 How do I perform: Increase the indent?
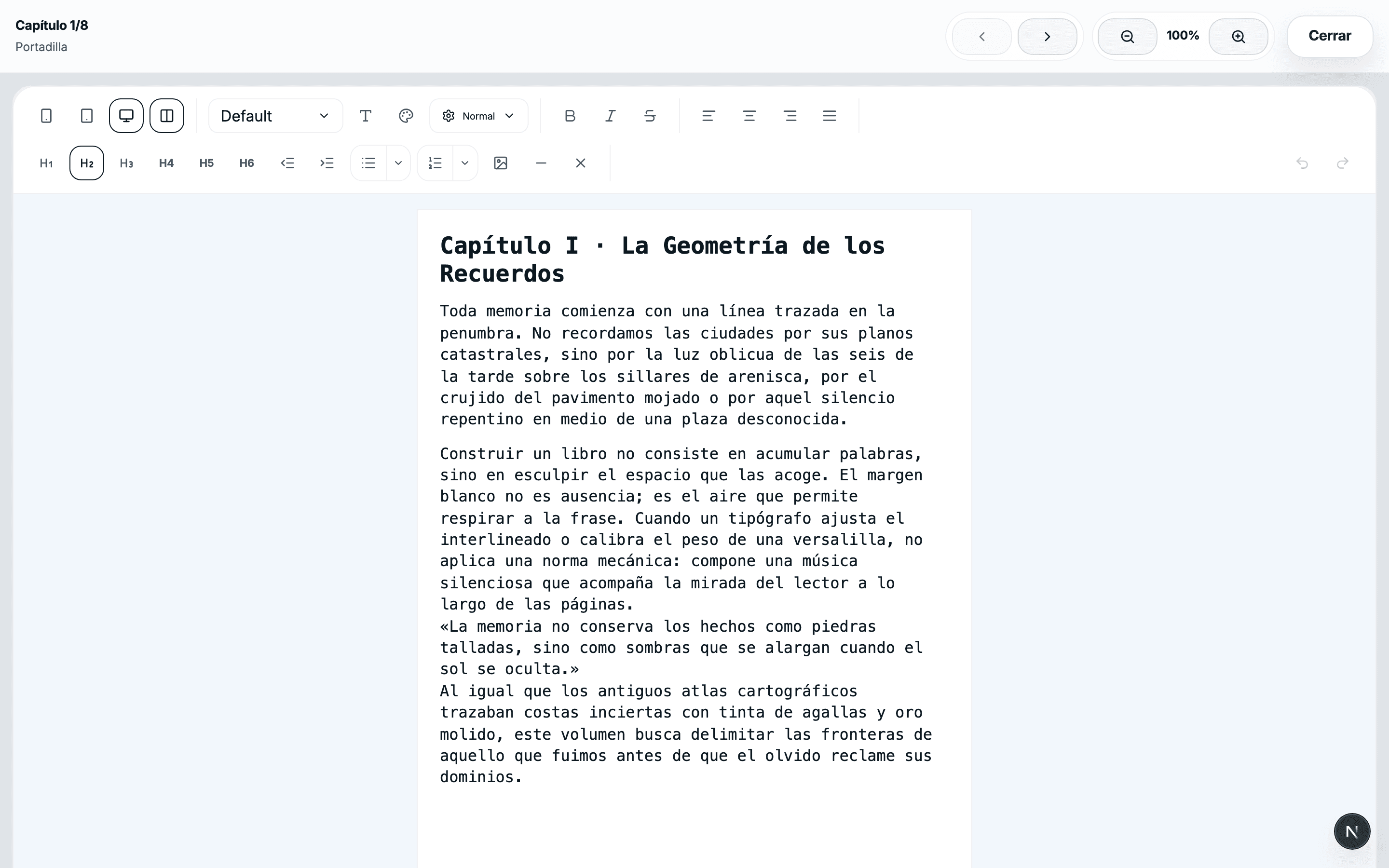point(327,163)
